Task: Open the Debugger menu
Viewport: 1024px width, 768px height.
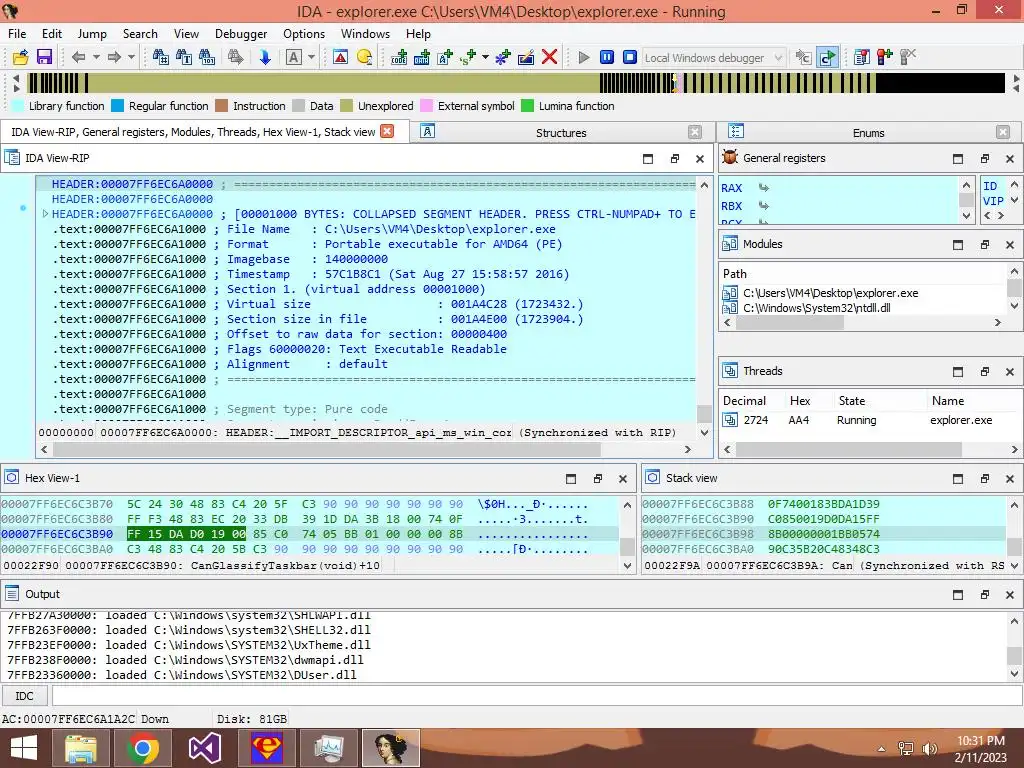Action: click(241, 34)
